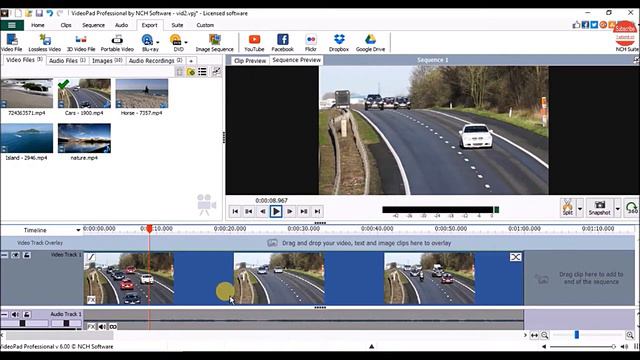Open the Custom ribbon tab
Image resolution: width=640 pixels, height=360 pixels.
point(205,25)
